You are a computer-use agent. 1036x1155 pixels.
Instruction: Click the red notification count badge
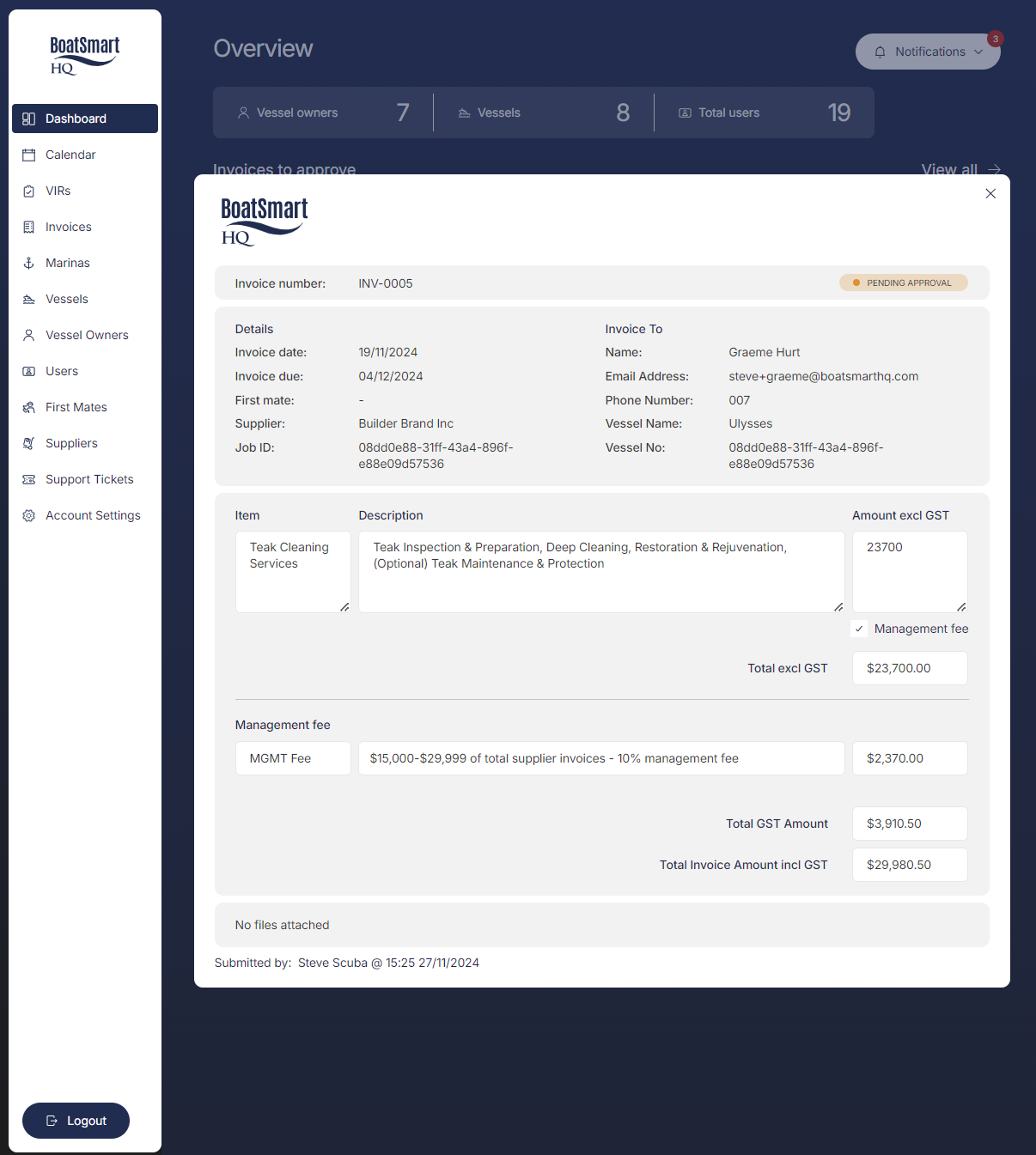coord(995,39)
